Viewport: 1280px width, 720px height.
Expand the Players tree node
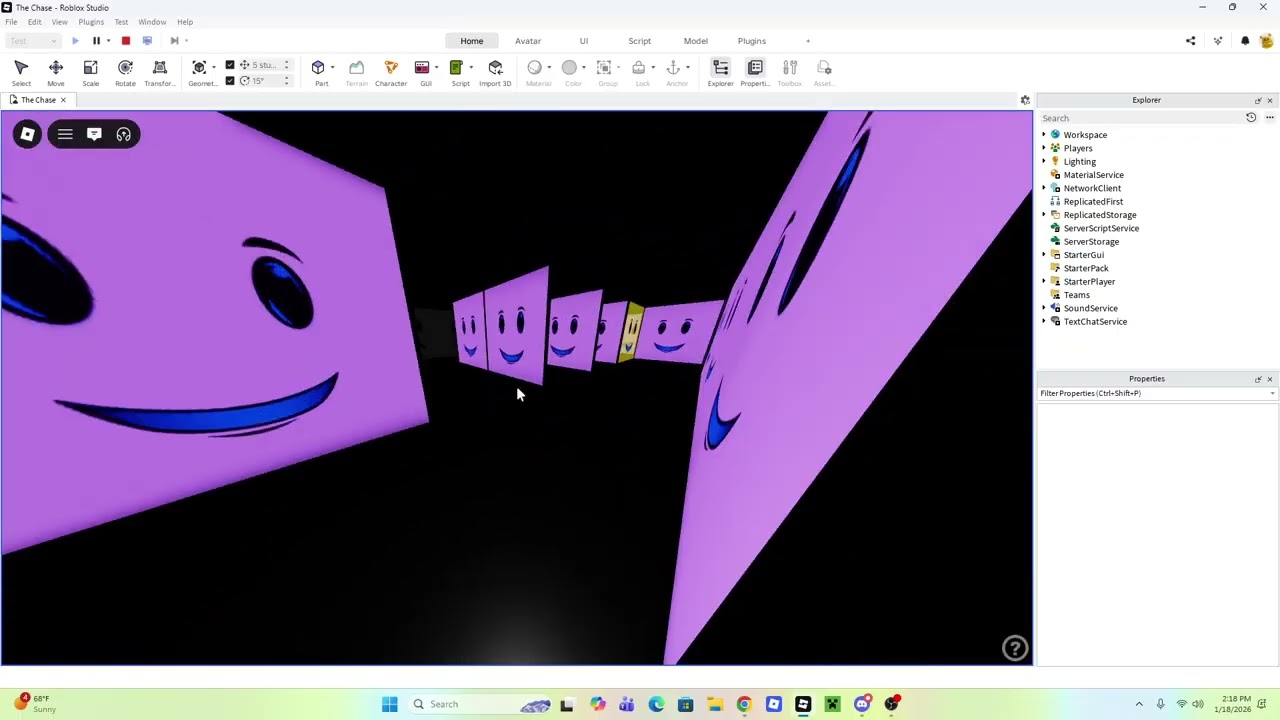pyautogui.click(x=1044, y=148)
